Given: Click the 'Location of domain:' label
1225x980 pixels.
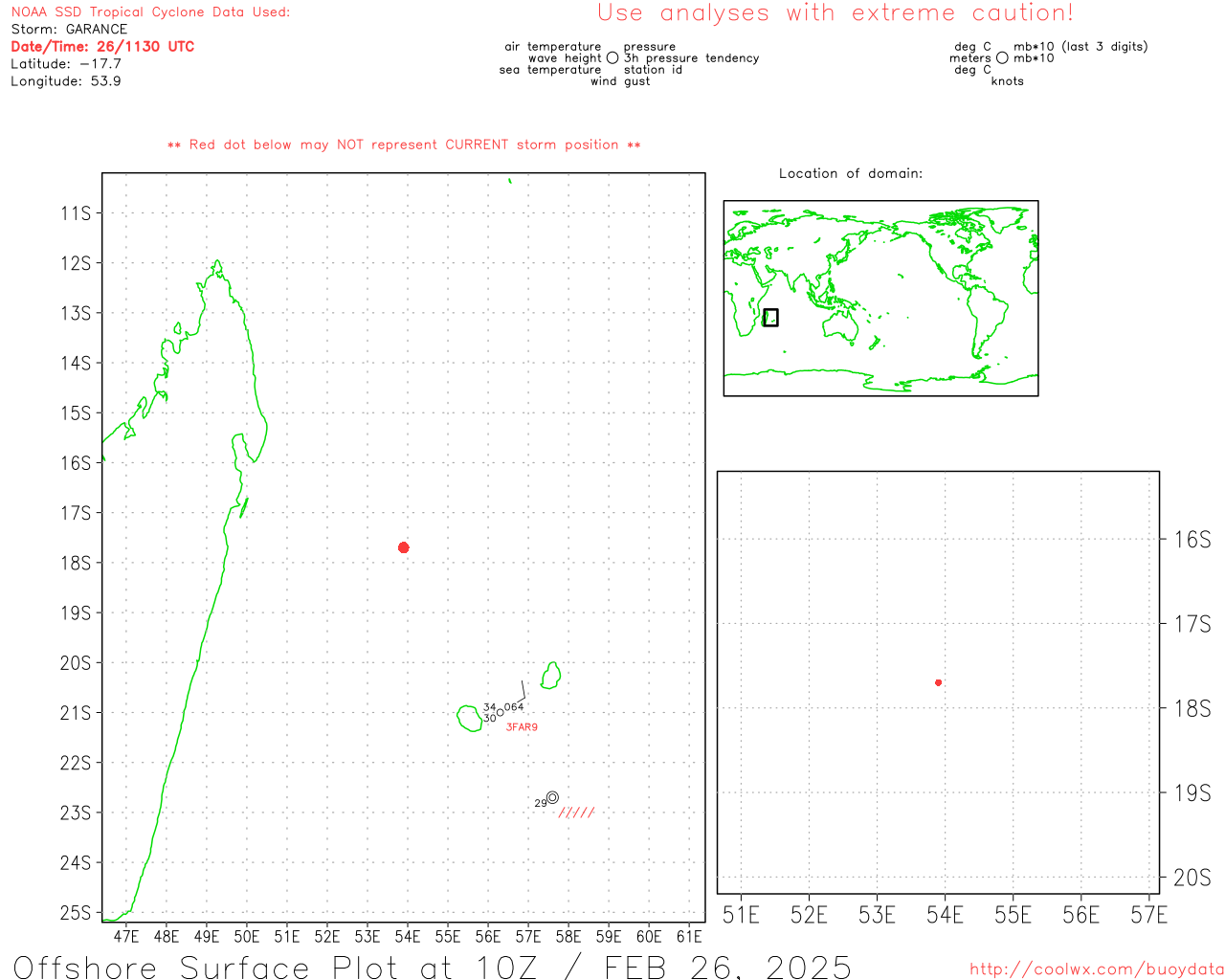Looking at the screenshot, I should tap(851, 173).
